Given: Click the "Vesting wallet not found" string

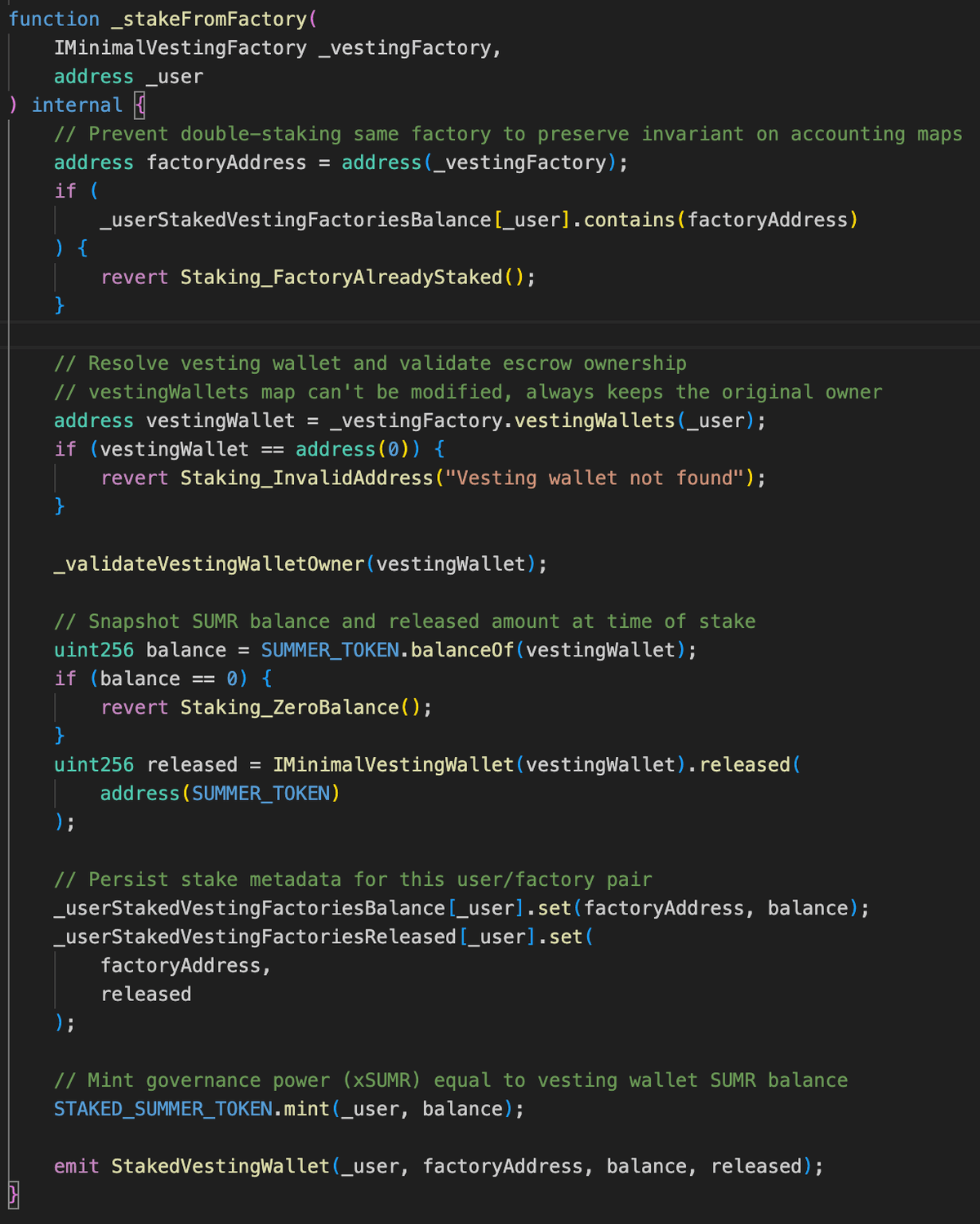Looking at the screenshot, I should tap(595, 478).
